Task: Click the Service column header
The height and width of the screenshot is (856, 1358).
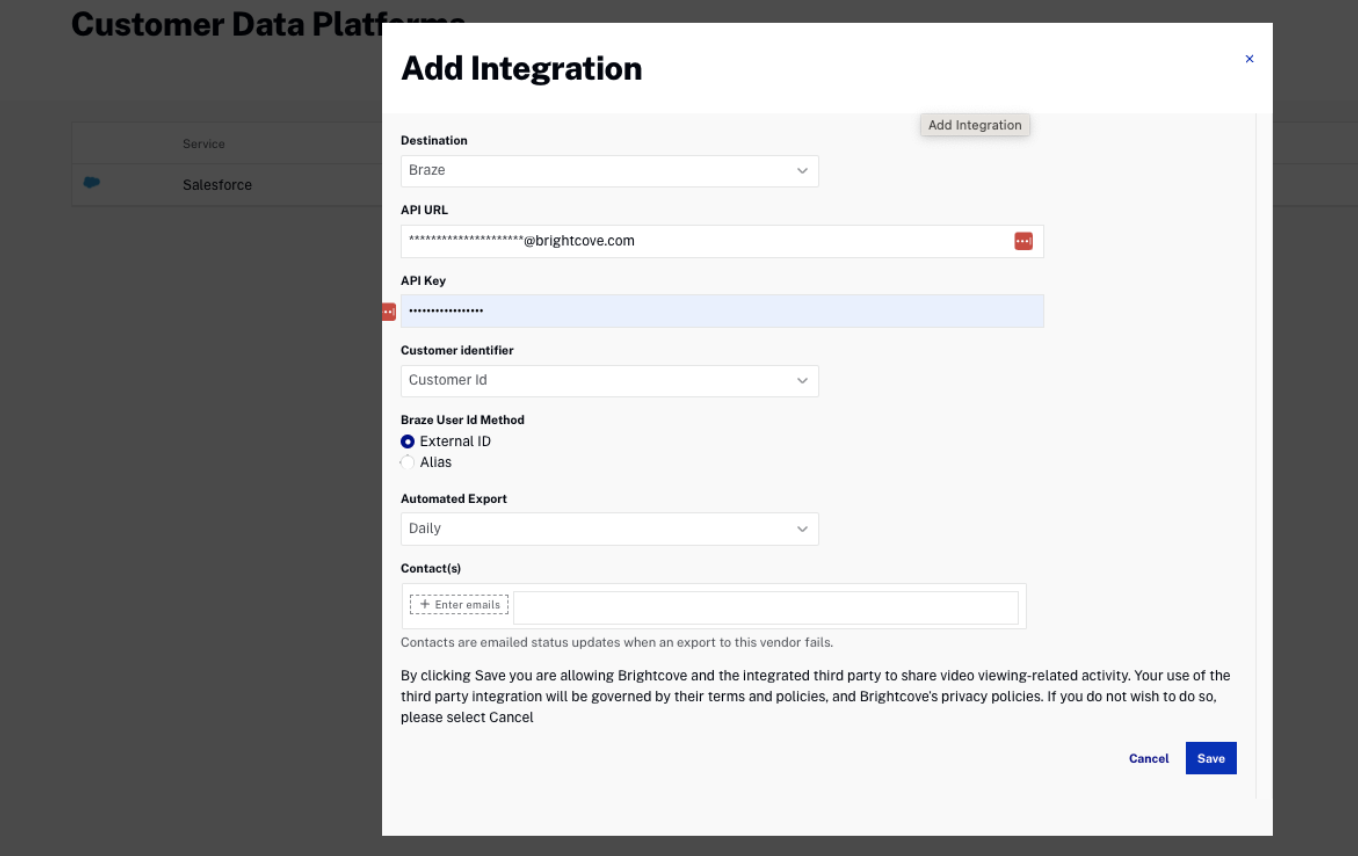Action: point(203,144)
